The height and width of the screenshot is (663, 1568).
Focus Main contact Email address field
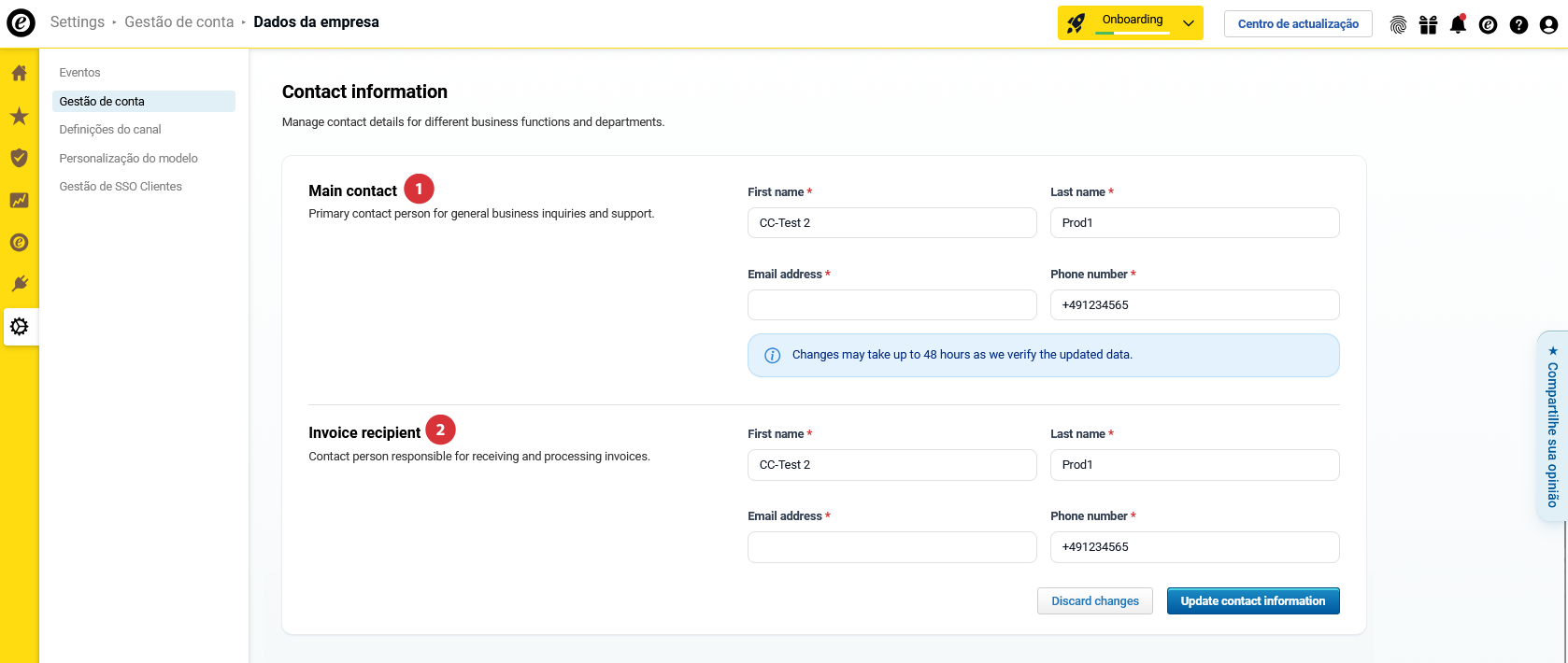tap(891, 305)
